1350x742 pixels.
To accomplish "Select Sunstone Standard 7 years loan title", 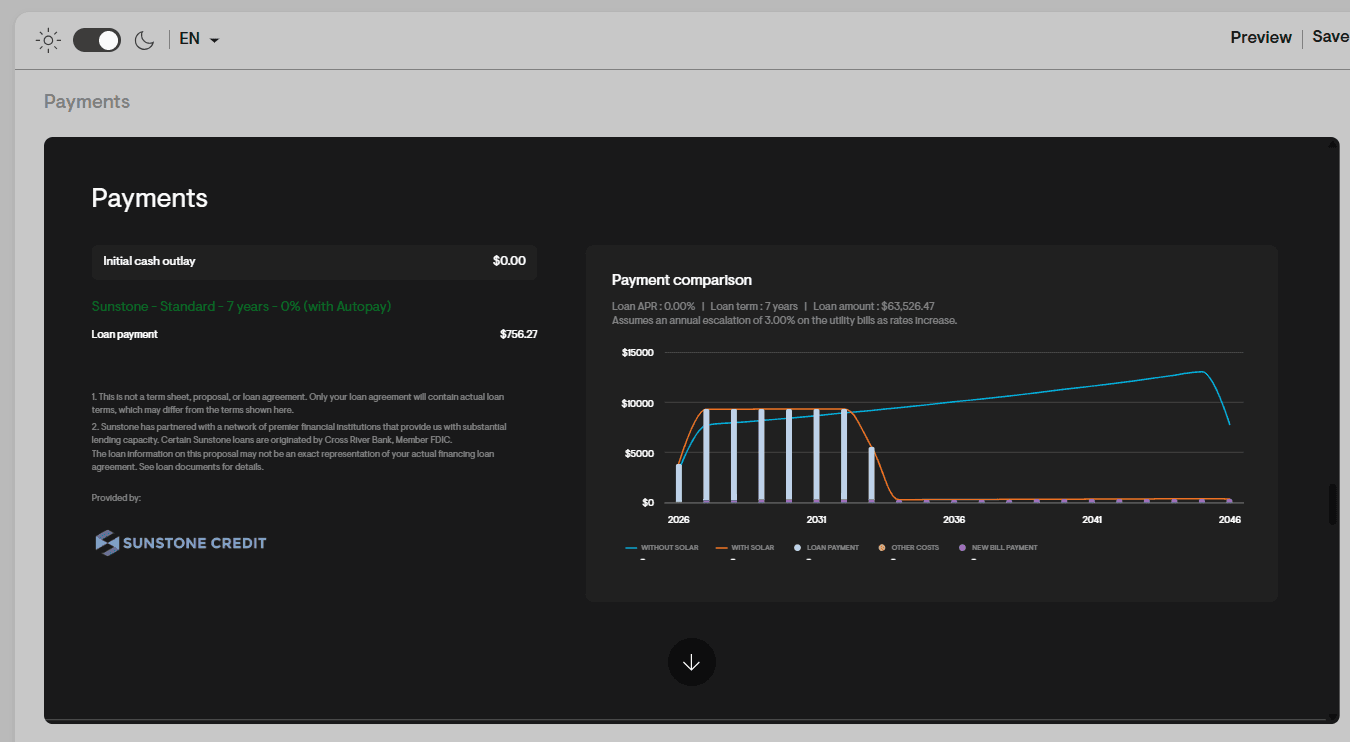I will coord(241,306).
